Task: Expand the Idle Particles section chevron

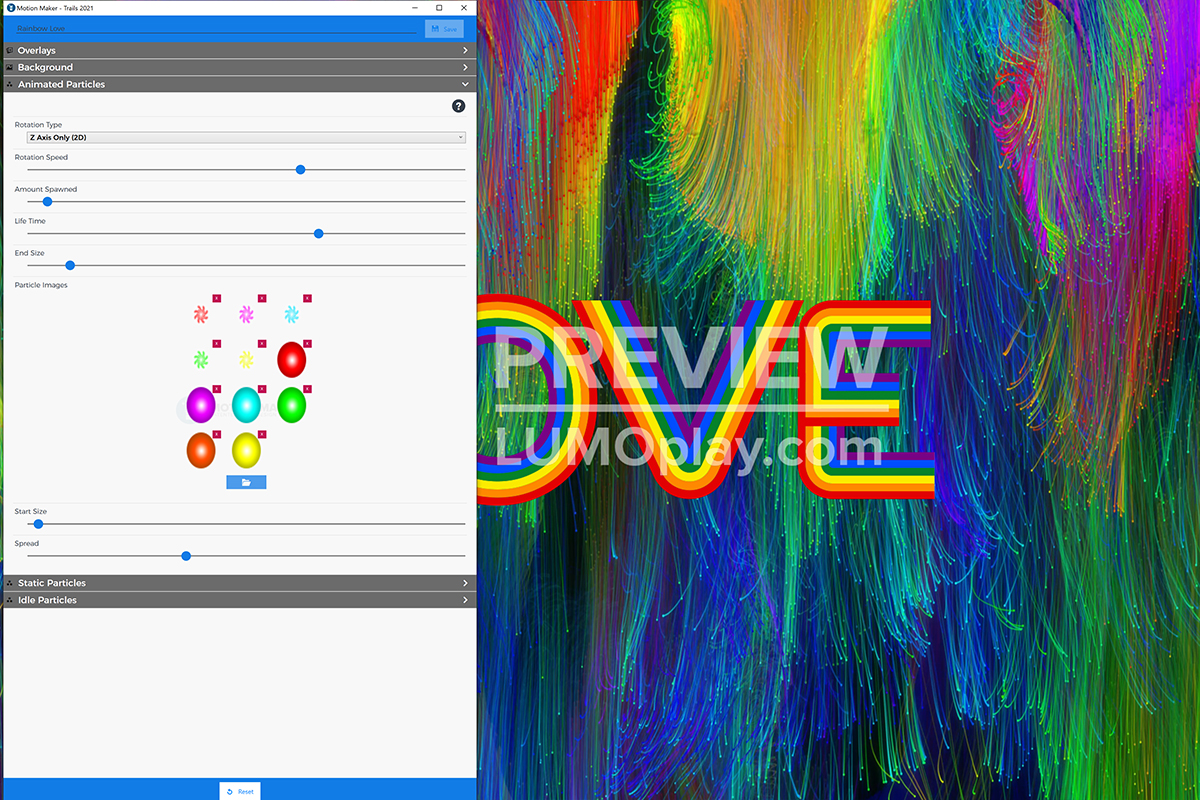Action: [x=465, y=600]
